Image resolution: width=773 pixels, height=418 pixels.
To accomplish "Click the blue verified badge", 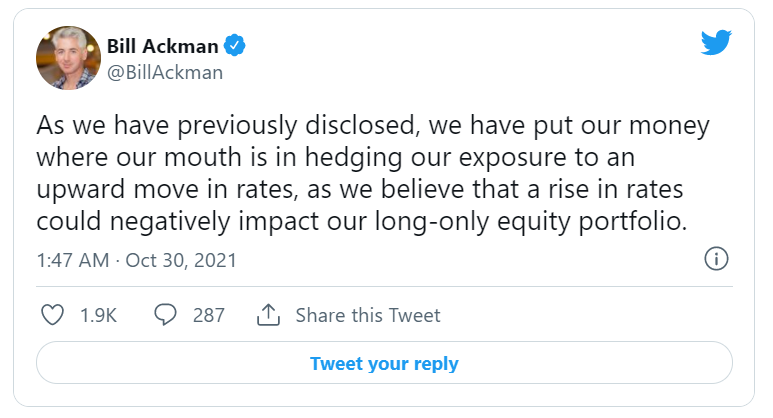I will point(235,46).
